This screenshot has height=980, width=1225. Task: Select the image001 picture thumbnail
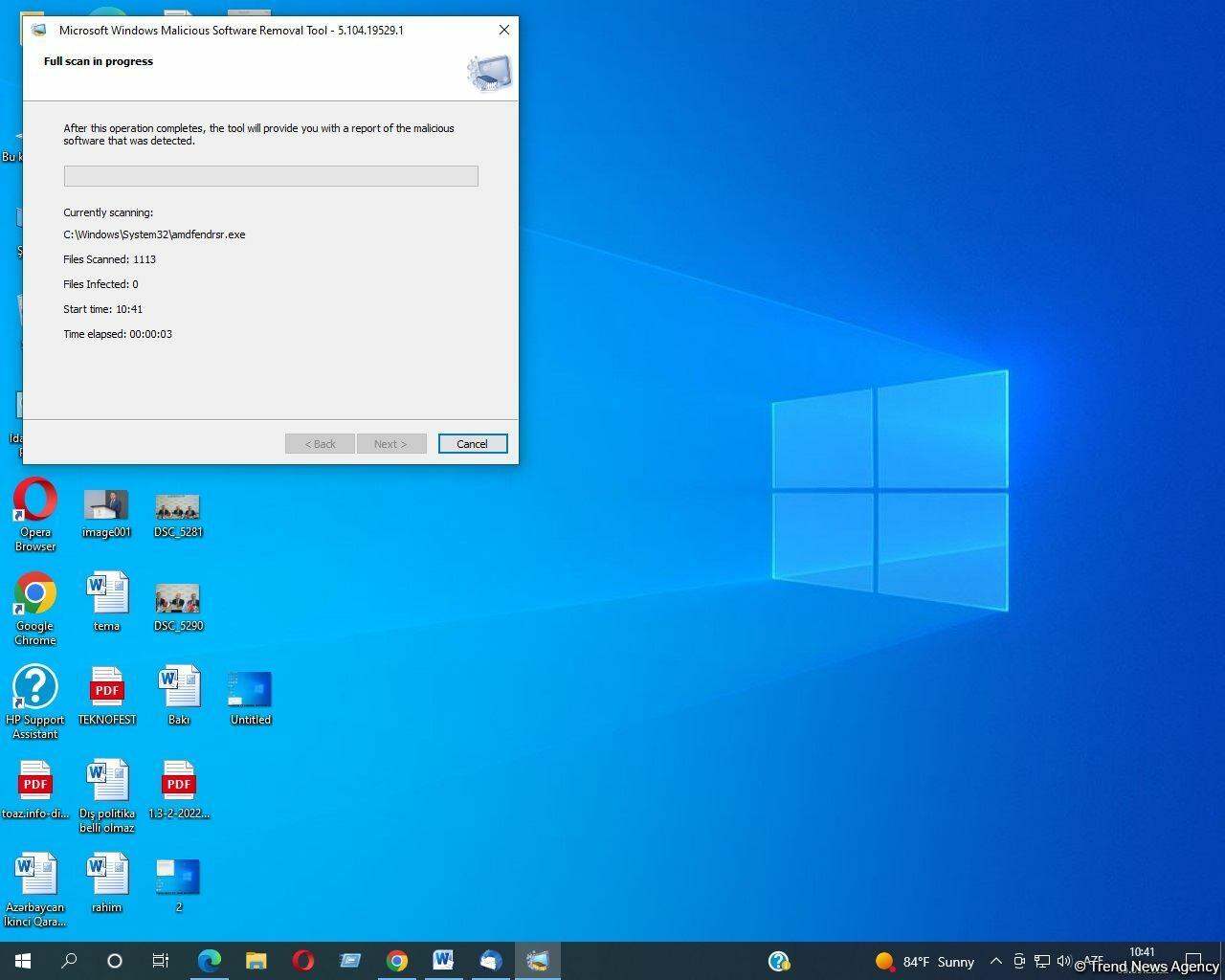pyautogui.click(x=106, y=514)
